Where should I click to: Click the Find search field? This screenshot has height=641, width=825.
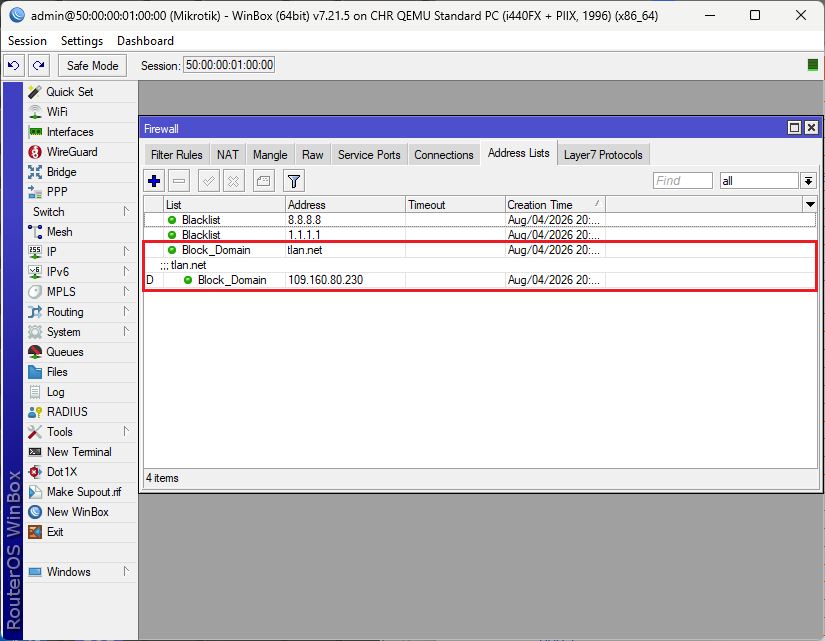[682, 181]
